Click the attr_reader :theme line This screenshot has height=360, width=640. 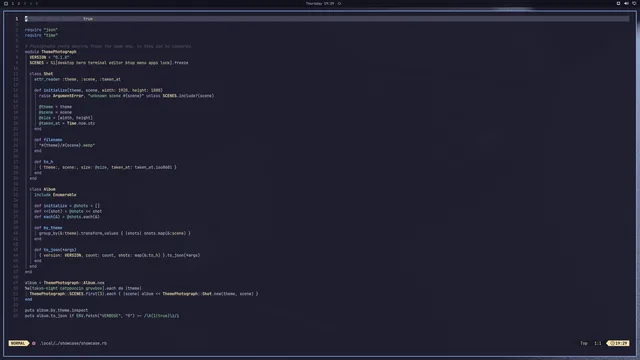[77, 79]
